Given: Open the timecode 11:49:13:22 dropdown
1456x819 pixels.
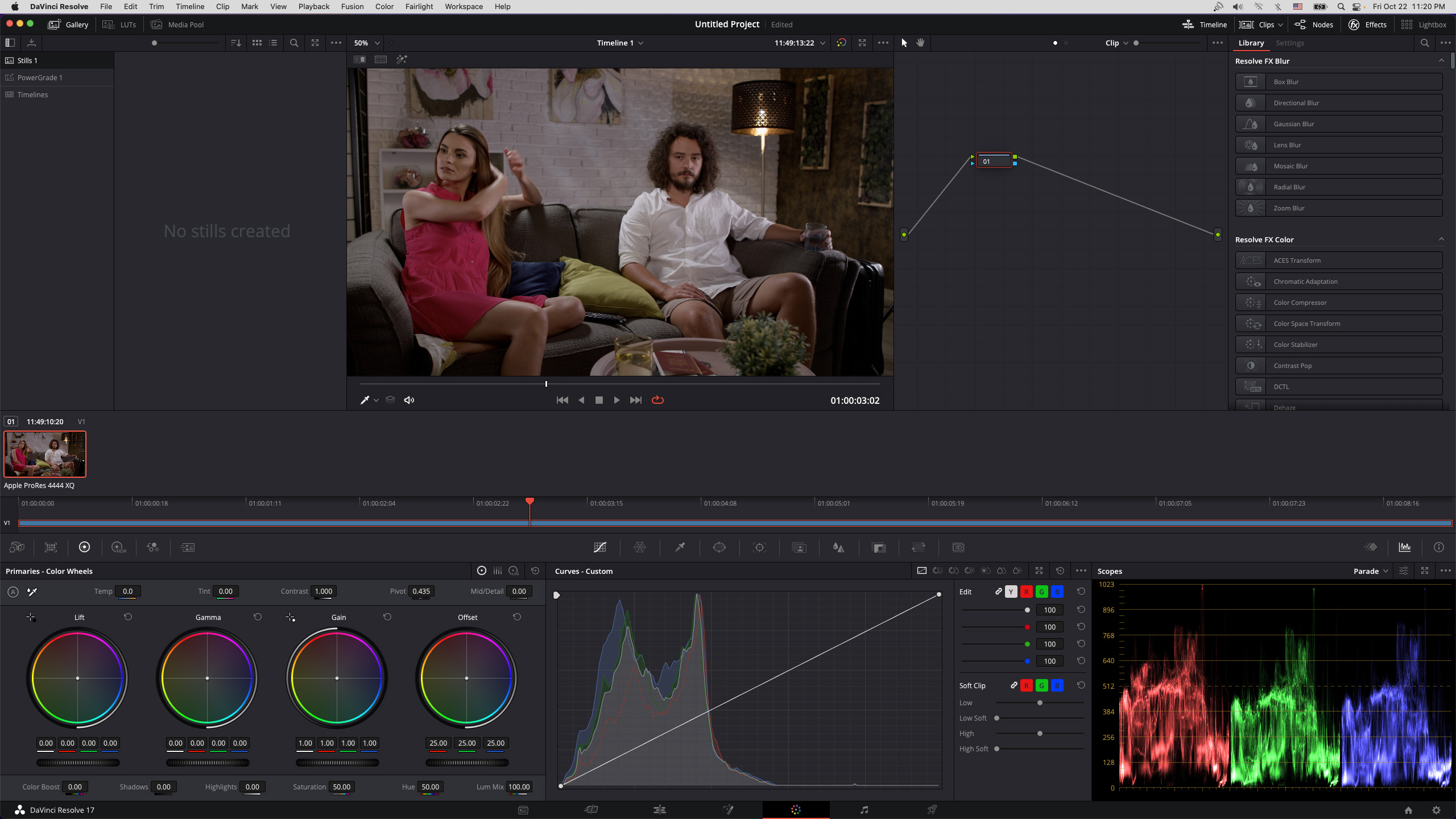Looking at the screenshot, I should tap(799, 43).
